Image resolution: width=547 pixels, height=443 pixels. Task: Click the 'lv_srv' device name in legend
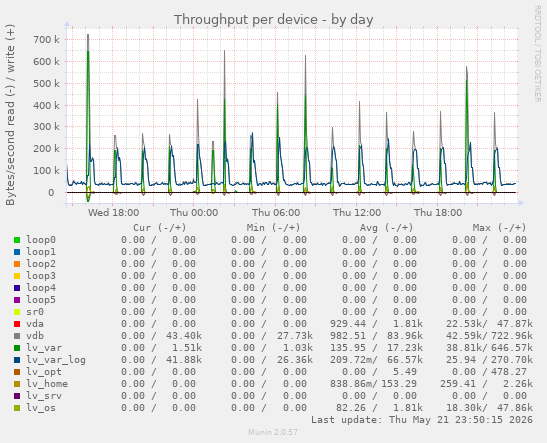click(x=44, y=396)
